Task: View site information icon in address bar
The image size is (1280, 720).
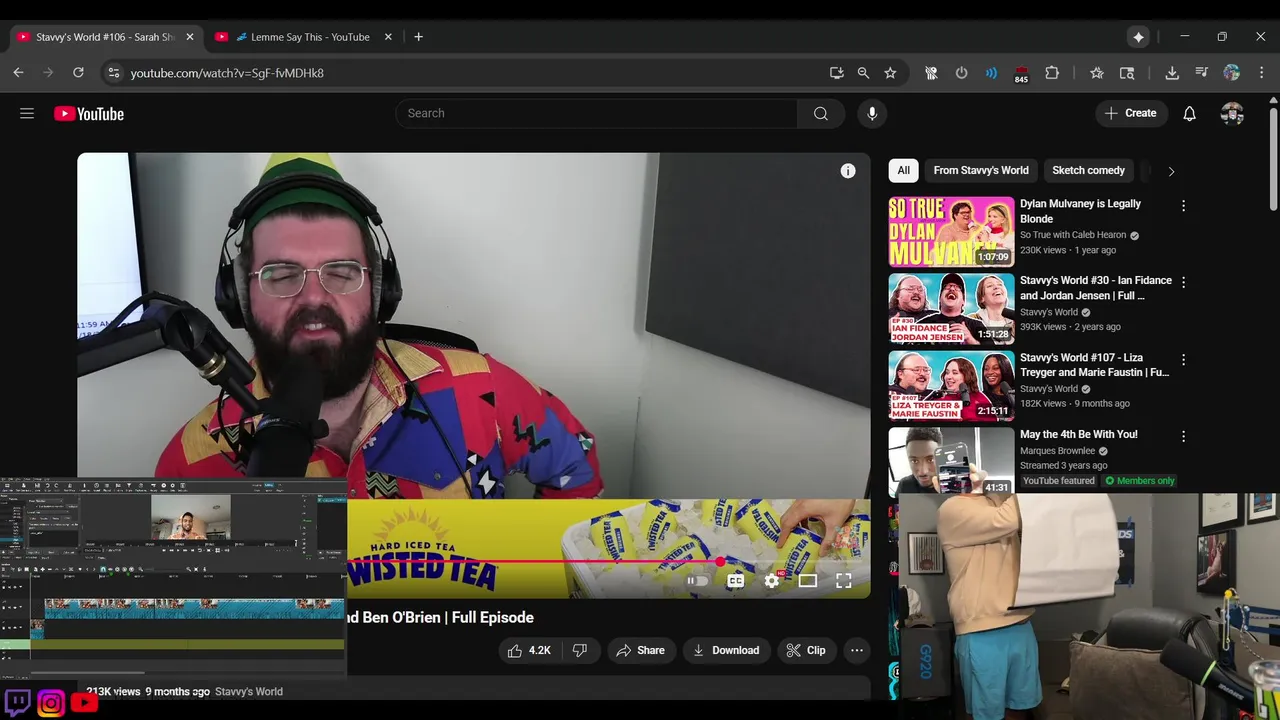Action: pos(114,73)
